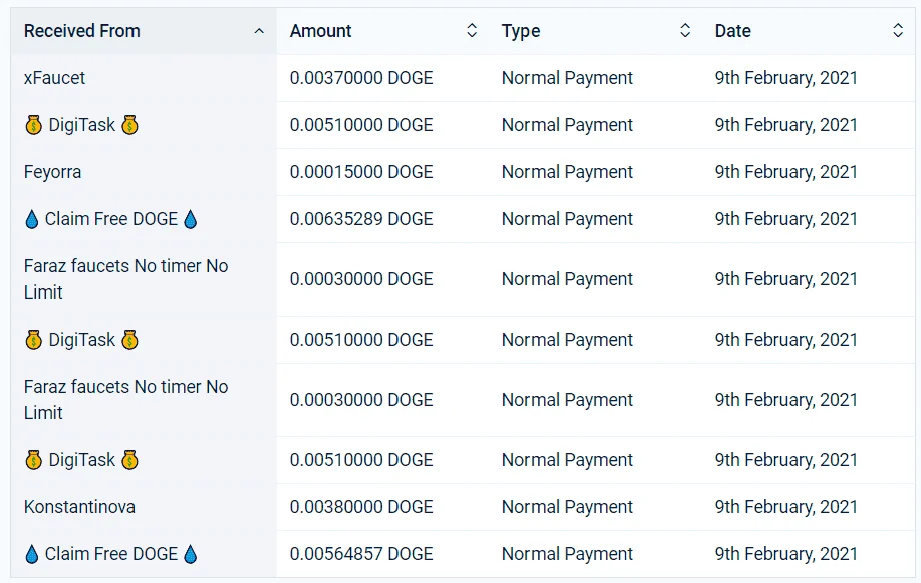Toggle the Type column sort arrows
Screen dimensions: 921x583
tap(685, 31)
